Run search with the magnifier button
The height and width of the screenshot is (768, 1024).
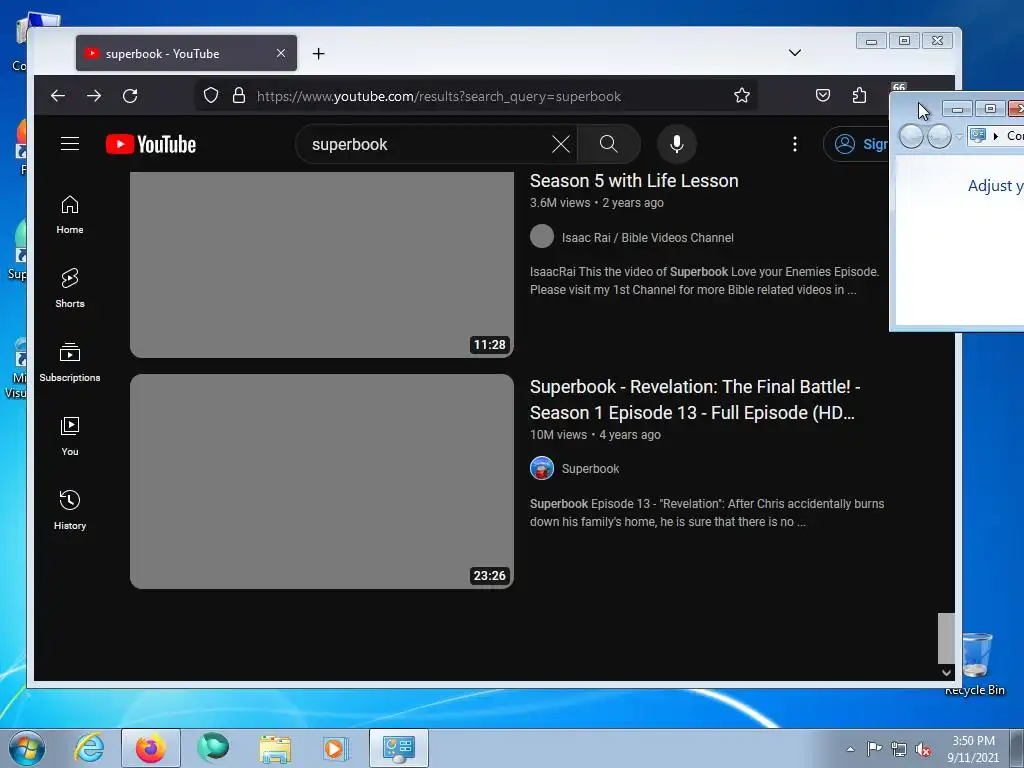609,144
